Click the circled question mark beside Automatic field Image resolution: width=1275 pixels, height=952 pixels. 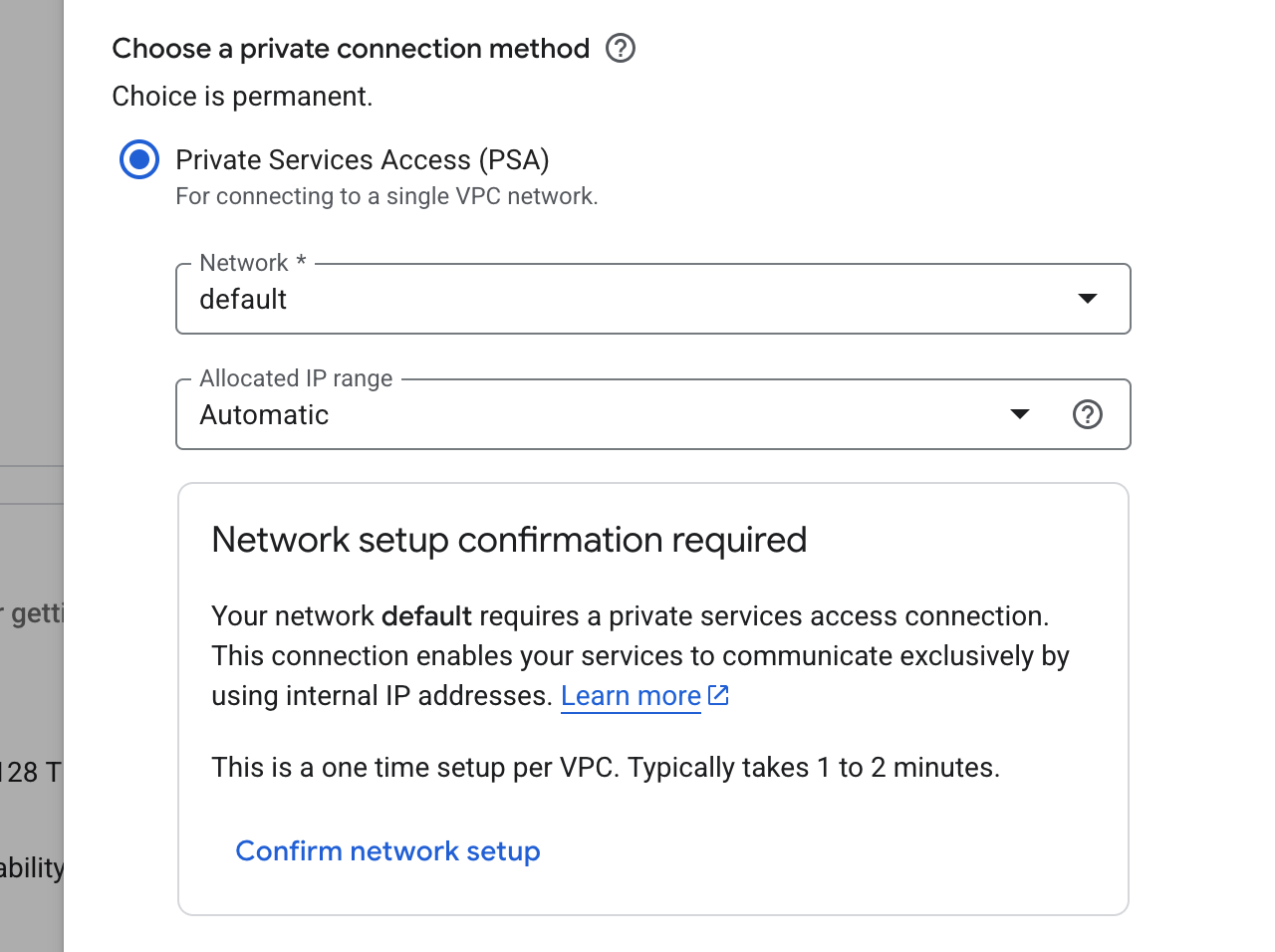1088,414
